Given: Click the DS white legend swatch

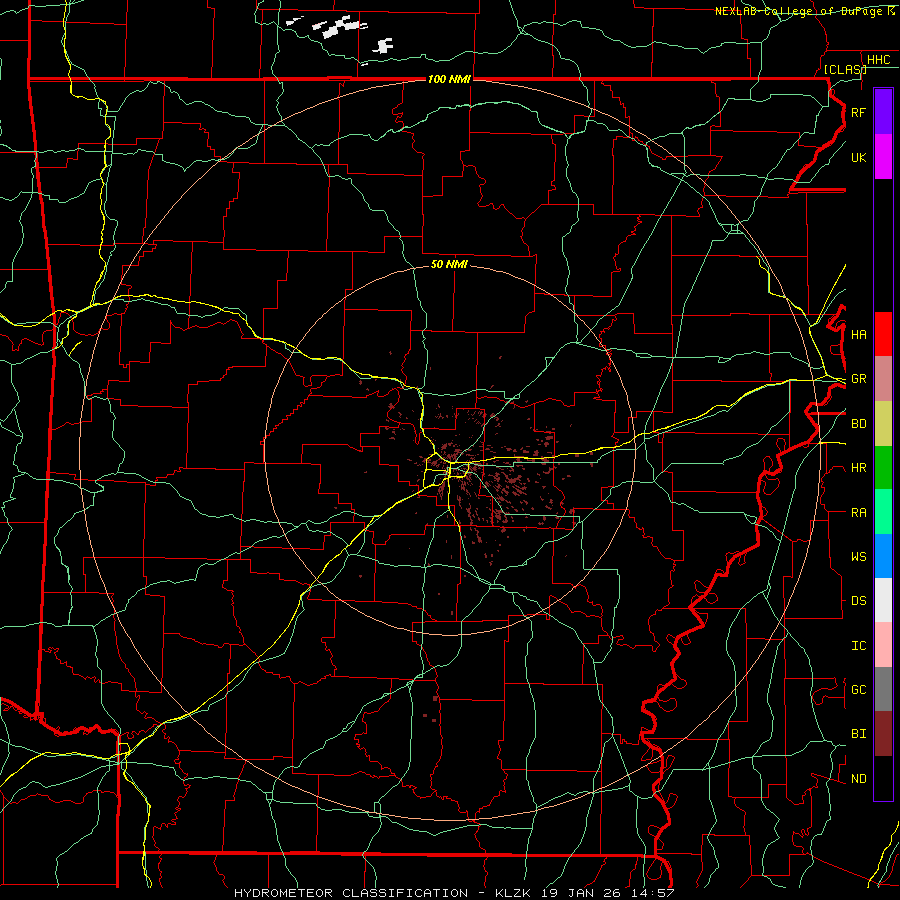Looking at the screenshot, I should 883,600.
